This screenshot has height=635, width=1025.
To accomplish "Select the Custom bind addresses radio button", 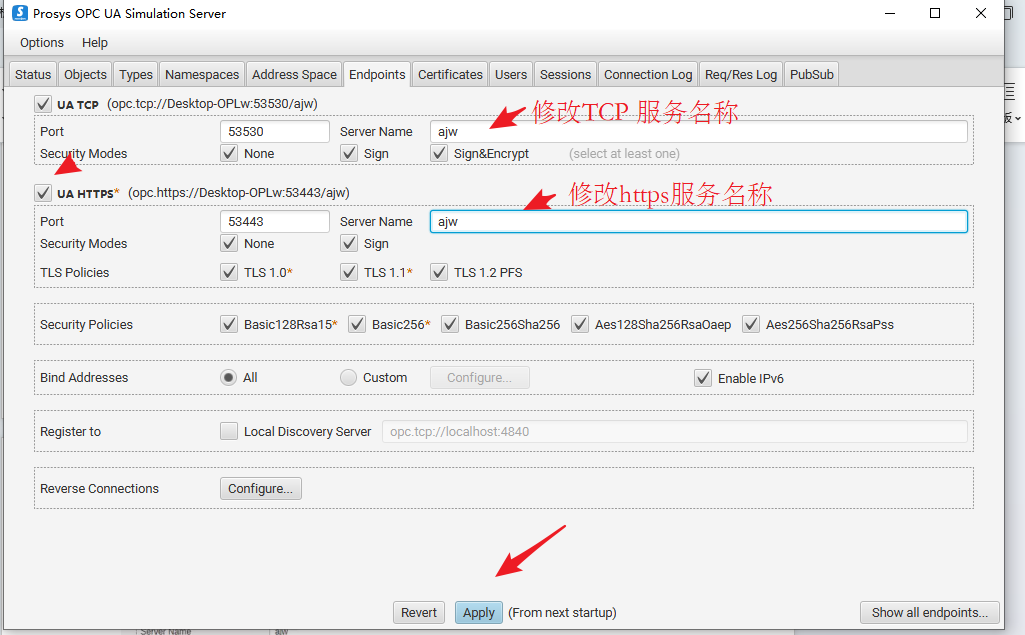I will (348, 377).
